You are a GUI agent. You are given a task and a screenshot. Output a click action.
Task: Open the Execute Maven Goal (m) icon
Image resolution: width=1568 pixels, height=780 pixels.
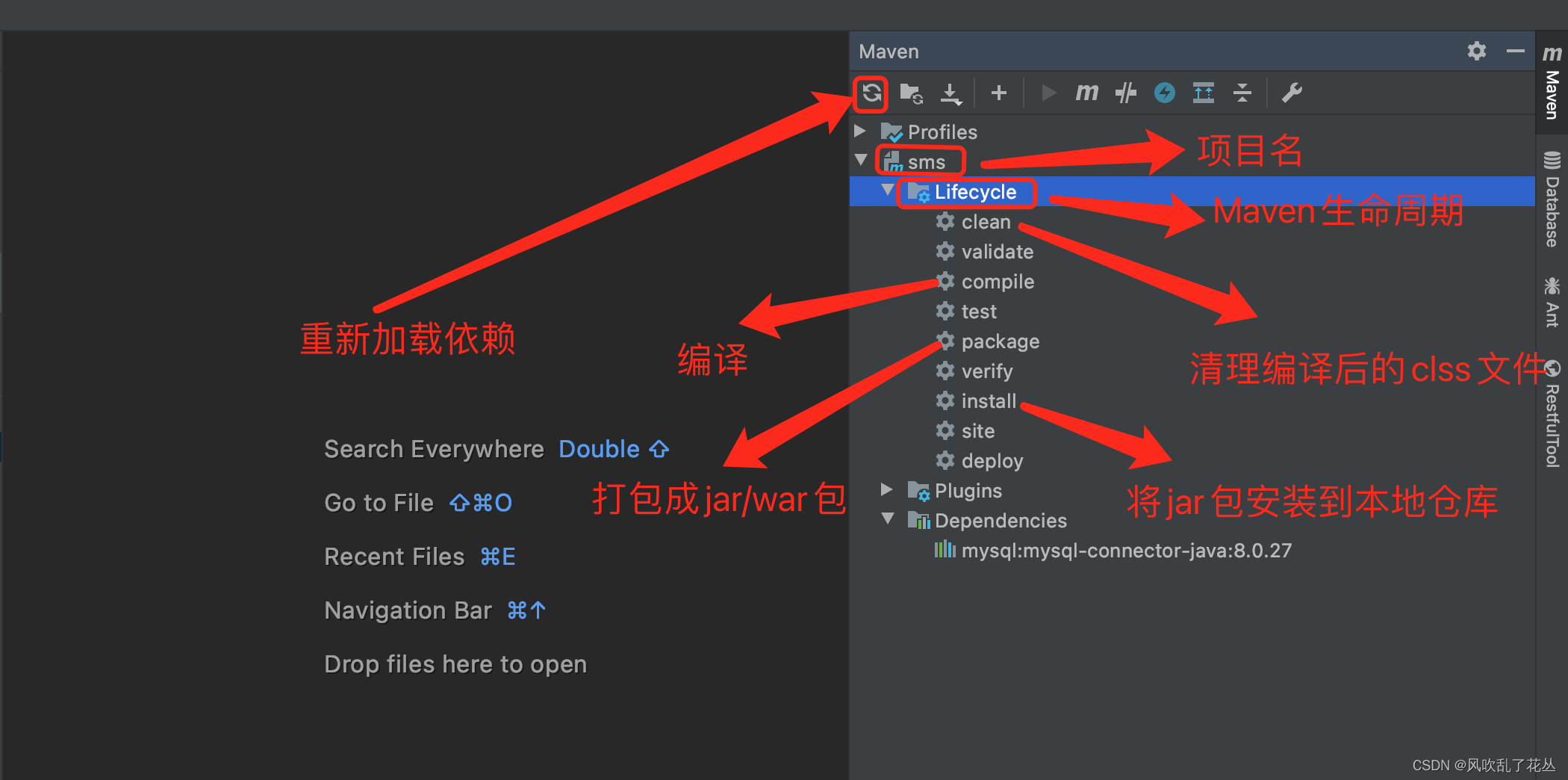(x=1086, y=93)
